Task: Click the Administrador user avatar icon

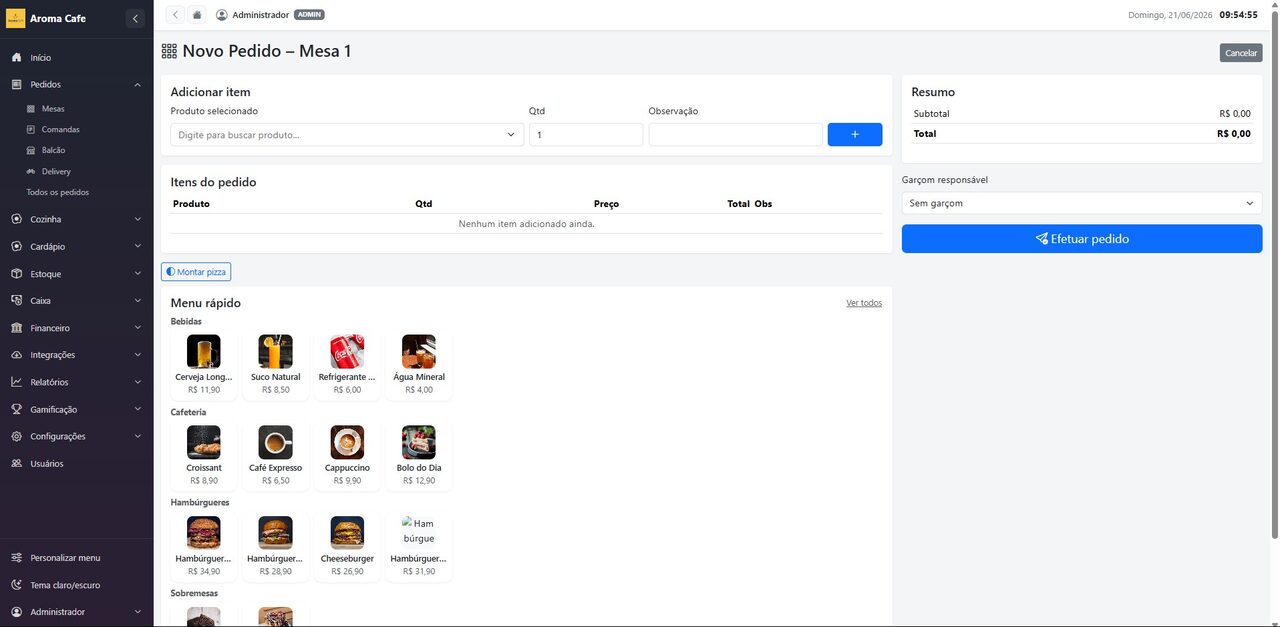Action: (x=222, y=15)
